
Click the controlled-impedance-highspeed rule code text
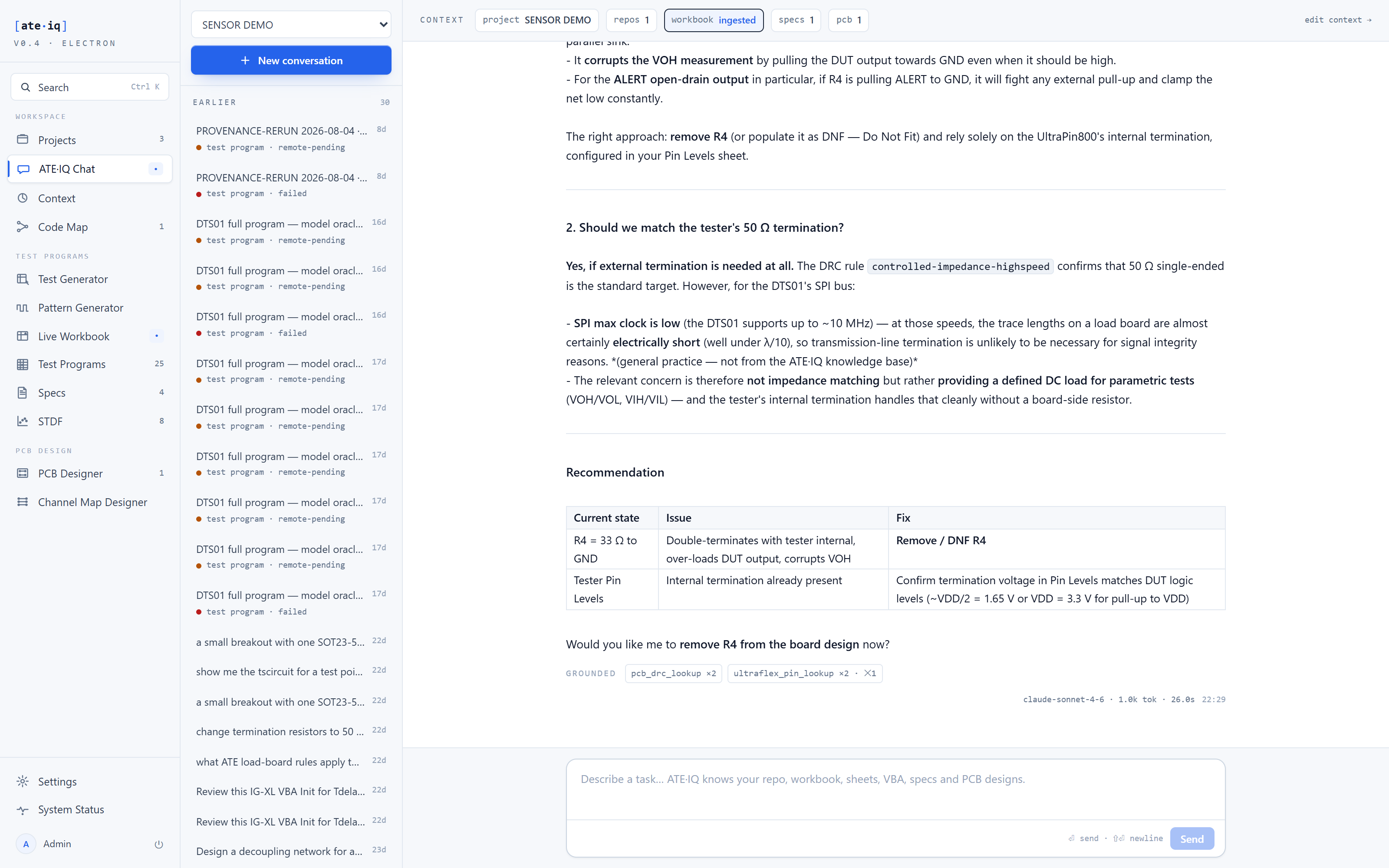[960, 266]
